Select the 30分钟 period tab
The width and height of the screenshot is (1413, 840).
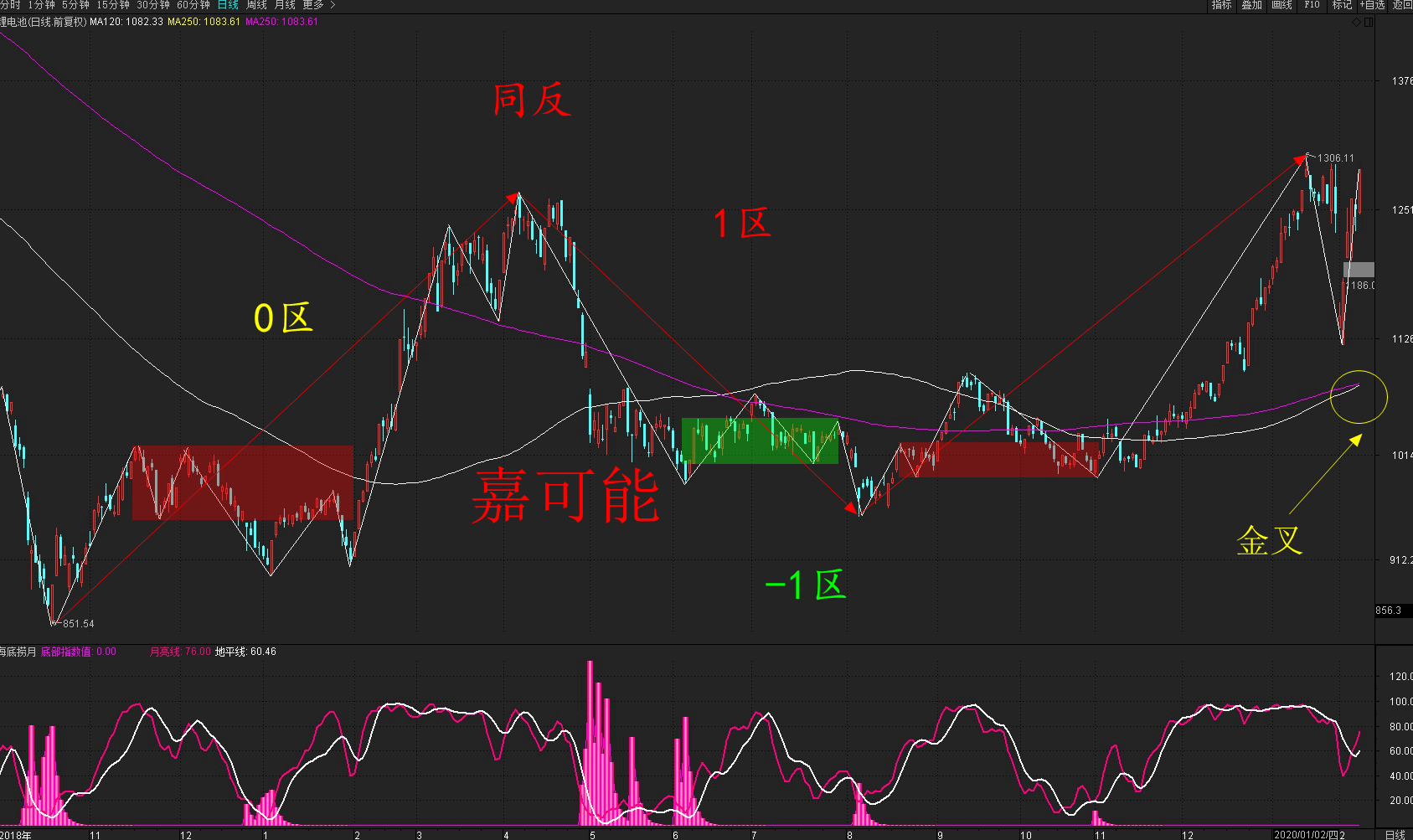point(153,5)
